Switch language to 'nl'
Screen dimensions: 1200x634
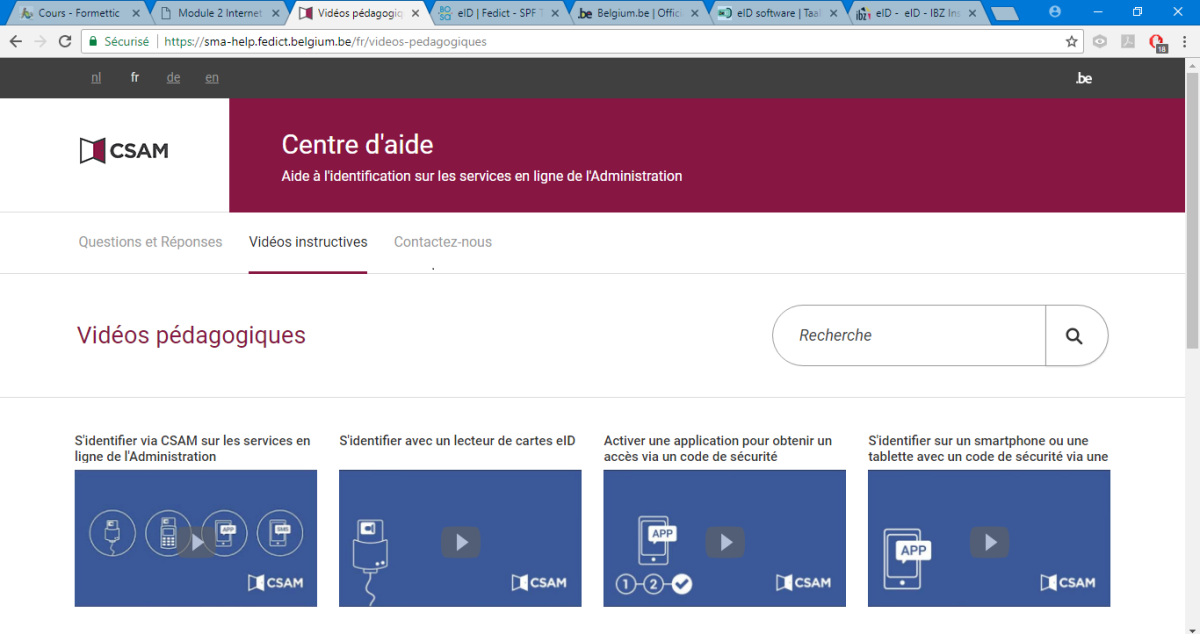(96, 78)
